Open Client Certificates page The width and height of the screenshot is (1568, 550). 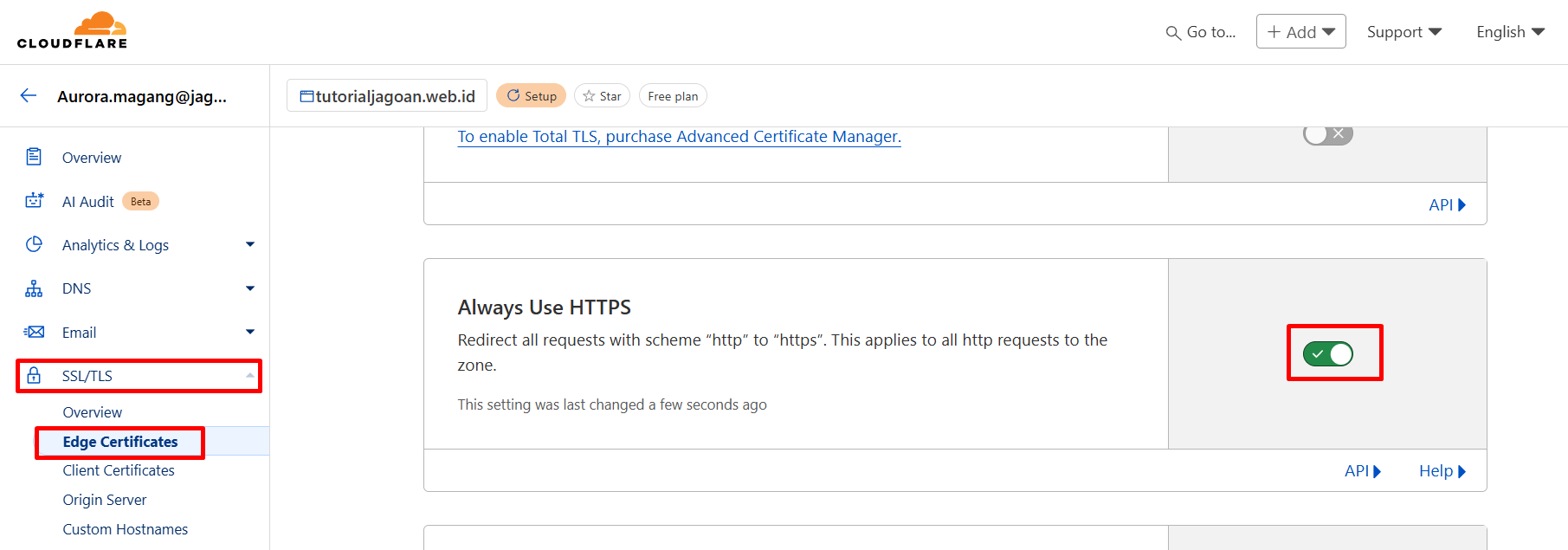pyautogui.click(x=119, y=470)
